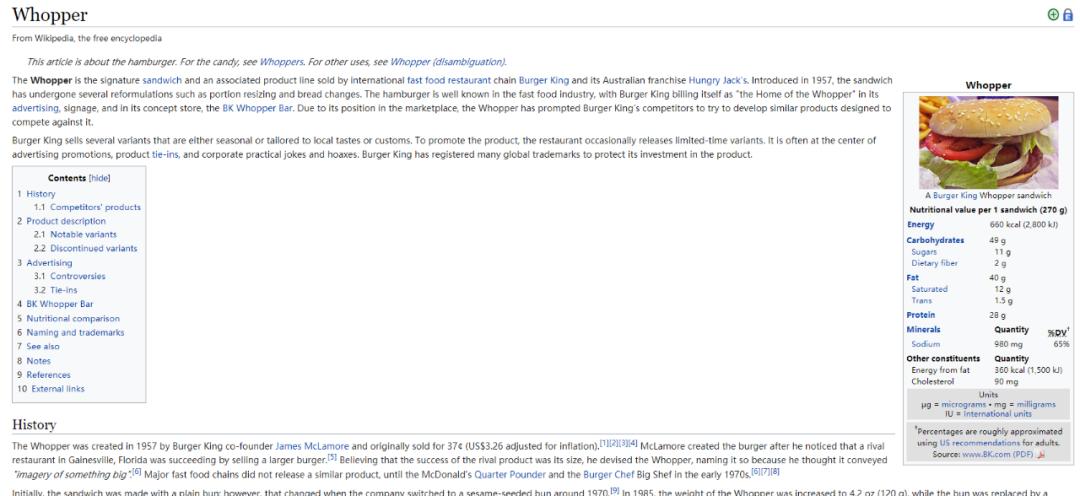Go to section 3.2 Tie-ins in the contents
1080x496 pixels.
63,290
